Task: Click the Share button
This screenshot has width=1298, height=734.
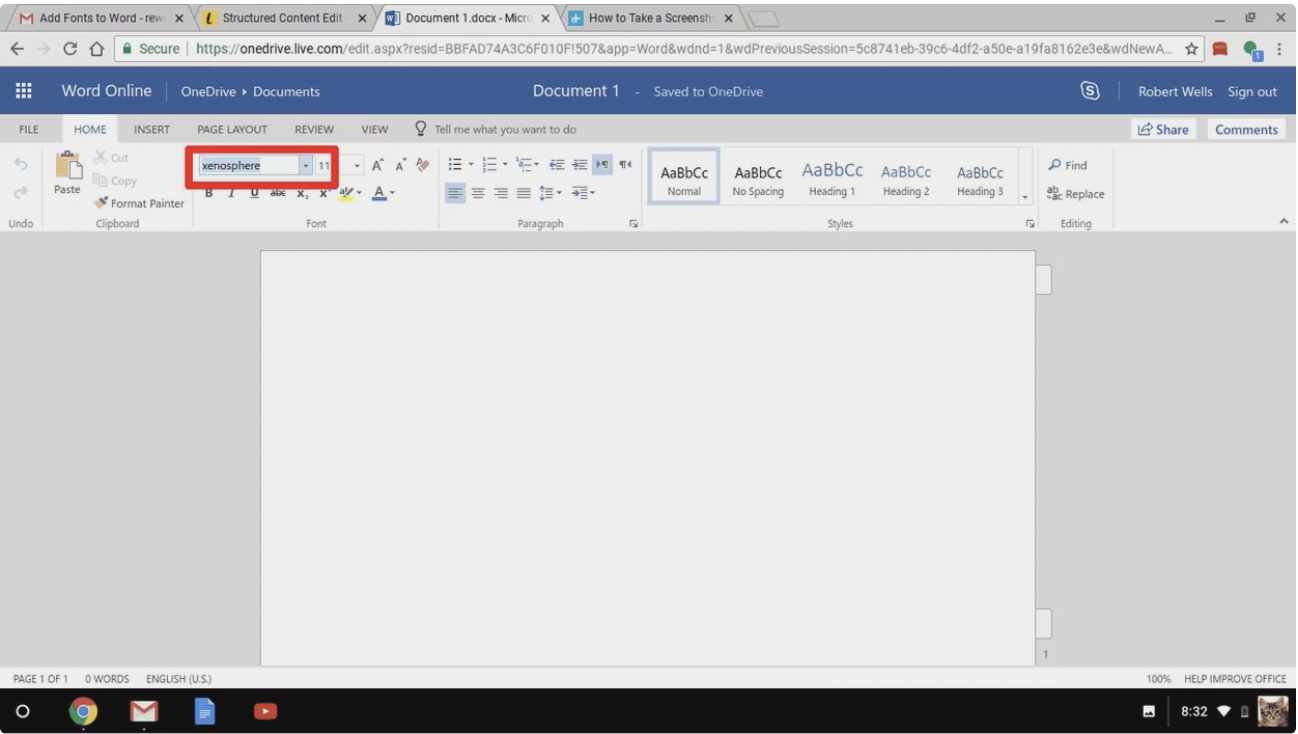Action: click(1163, 129)
